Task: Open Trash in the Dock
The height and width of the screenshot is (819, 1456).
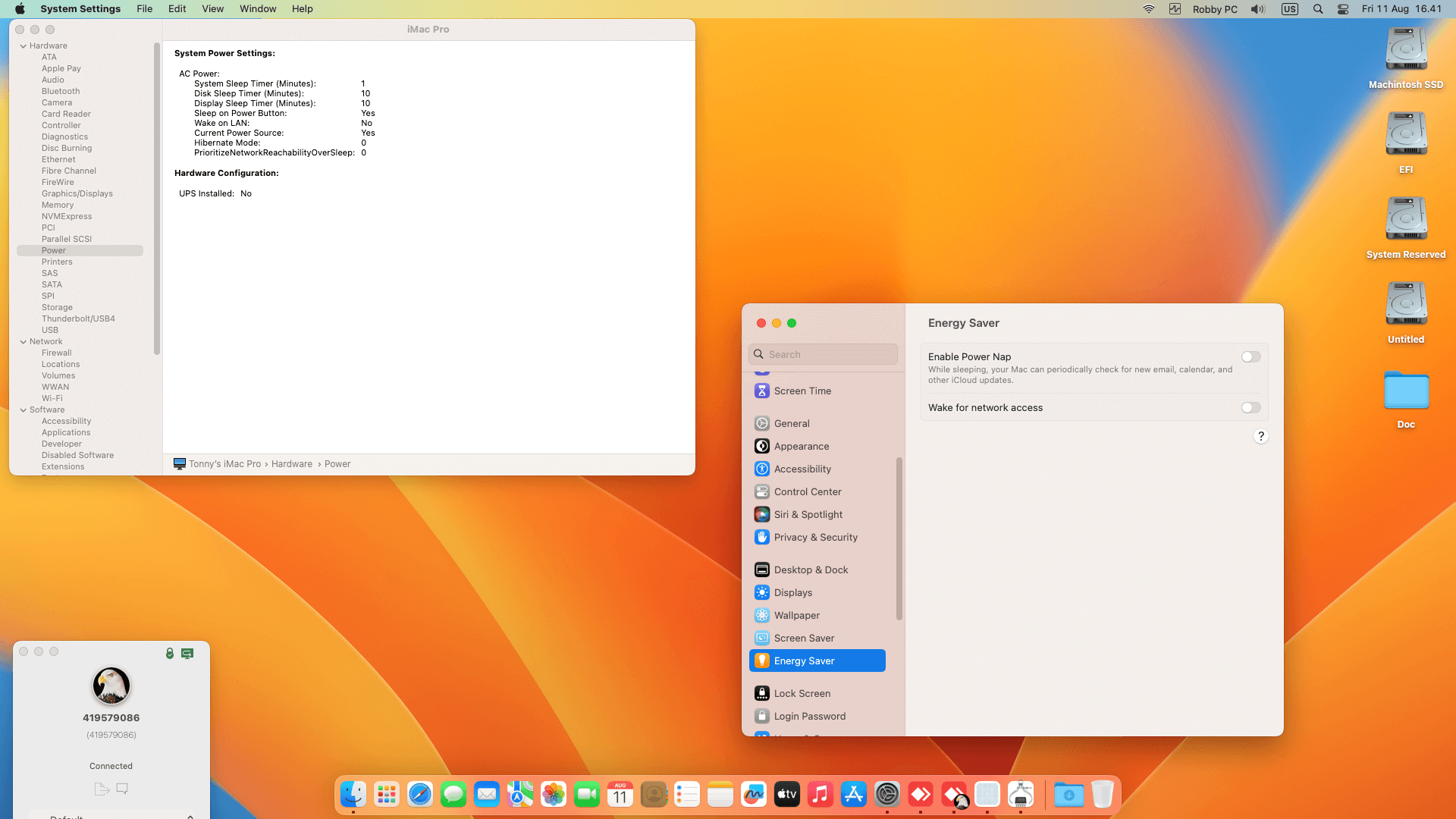Action: click(x=1103, y=794)
